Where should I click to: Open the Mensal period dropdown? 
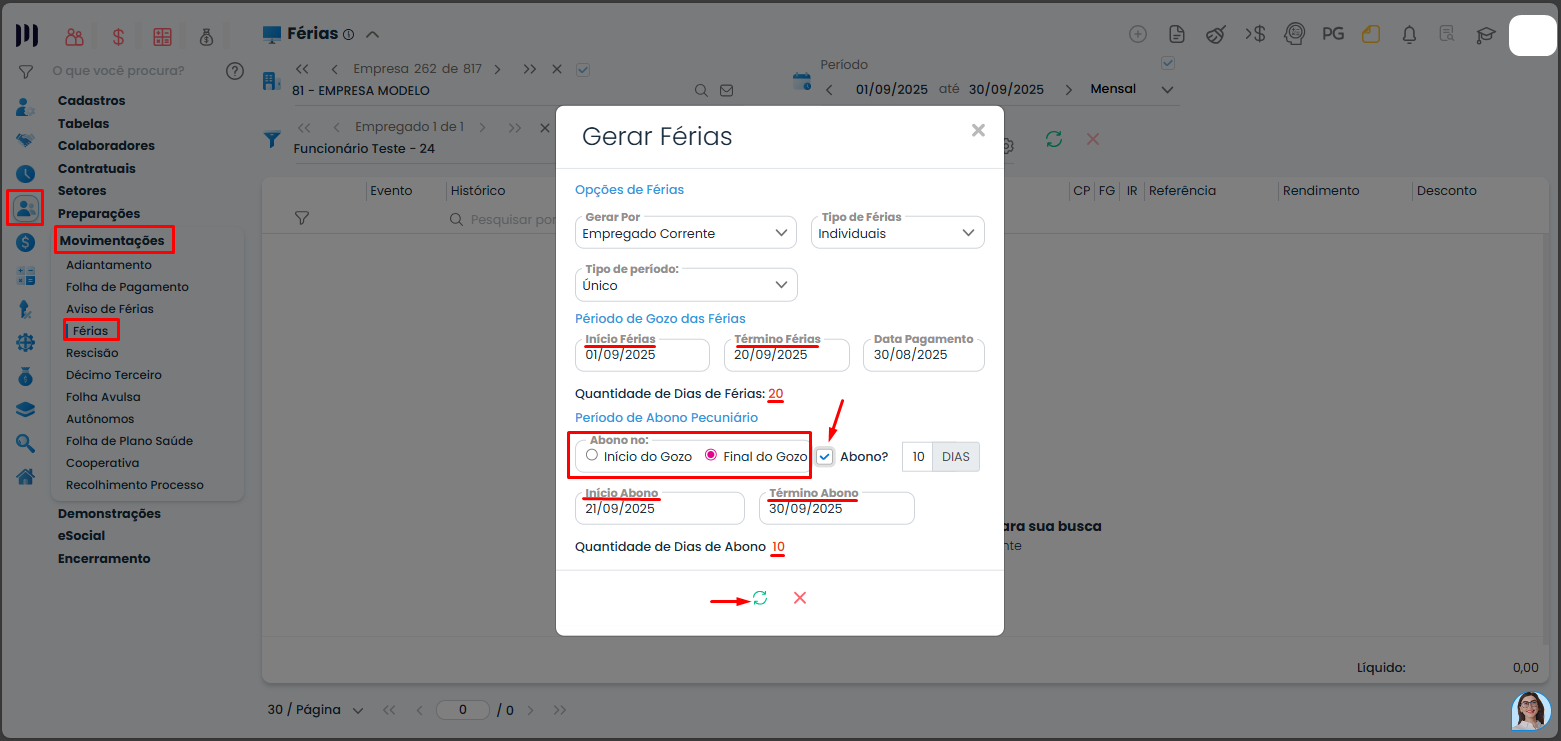(x=1132, y=89)
